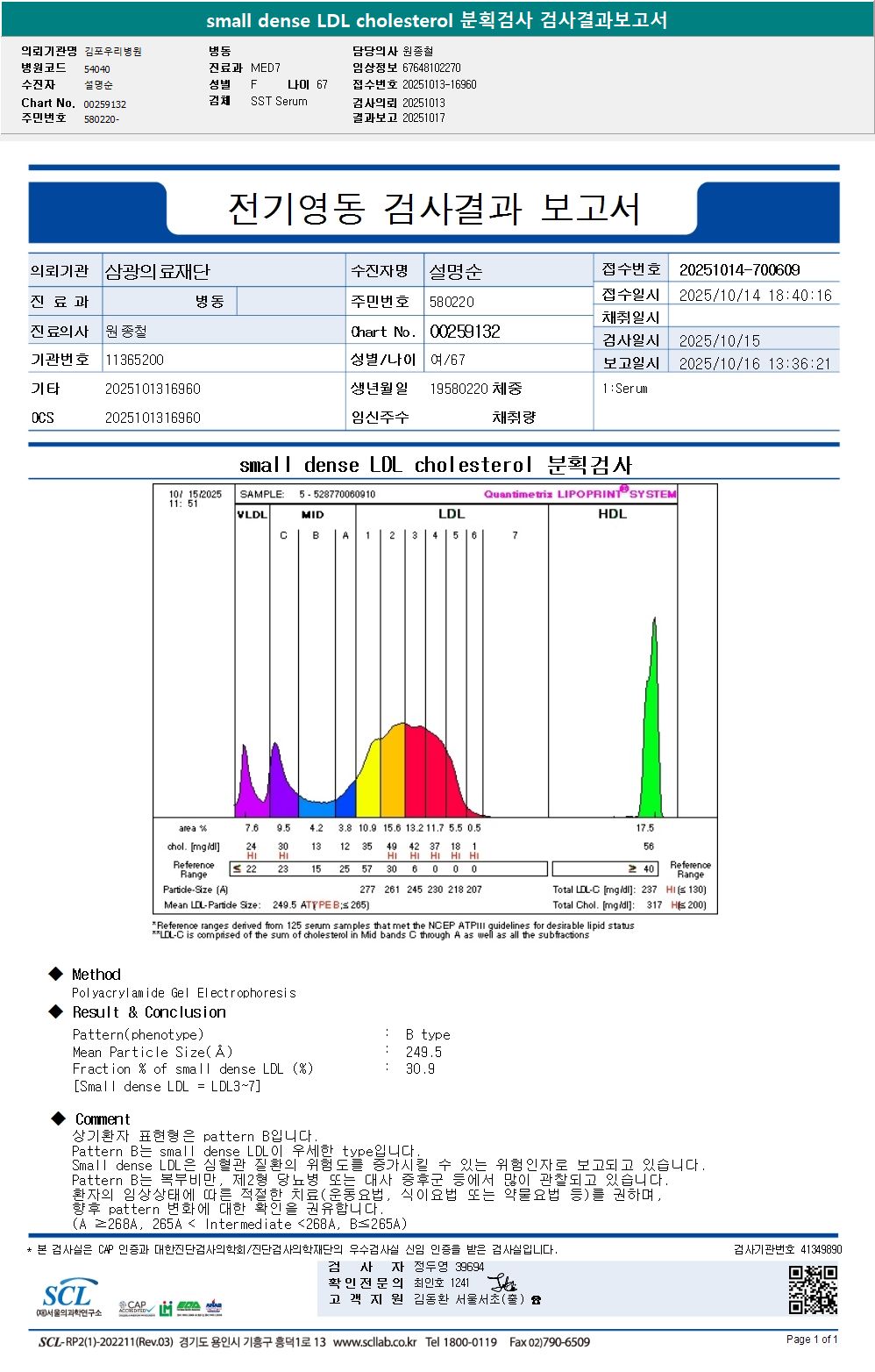Click the signature next to 최인호
This screenshot has height=1372, width=875.
coord(502,1283)
